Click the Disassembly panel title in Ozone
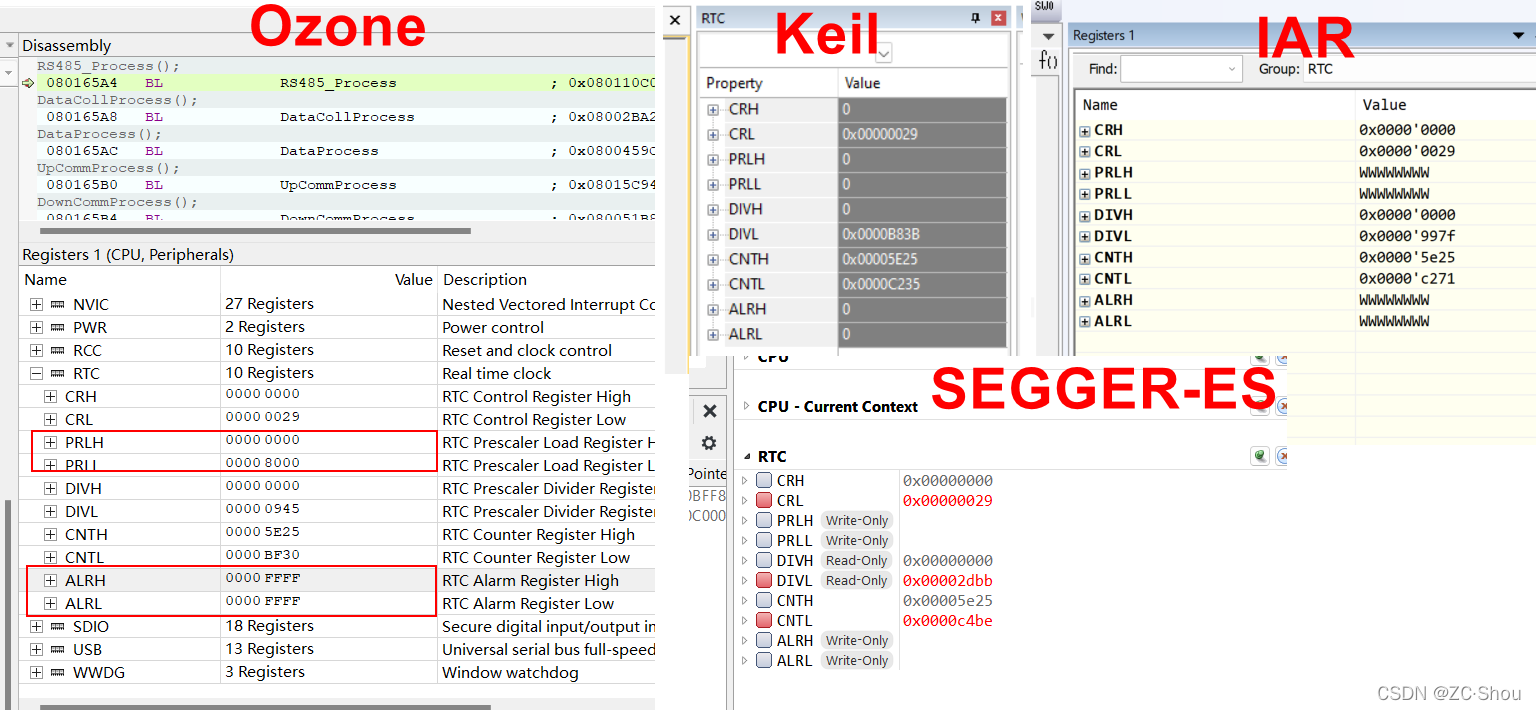The width and height of the screenshot is (1536, 710). pos(67,46)
